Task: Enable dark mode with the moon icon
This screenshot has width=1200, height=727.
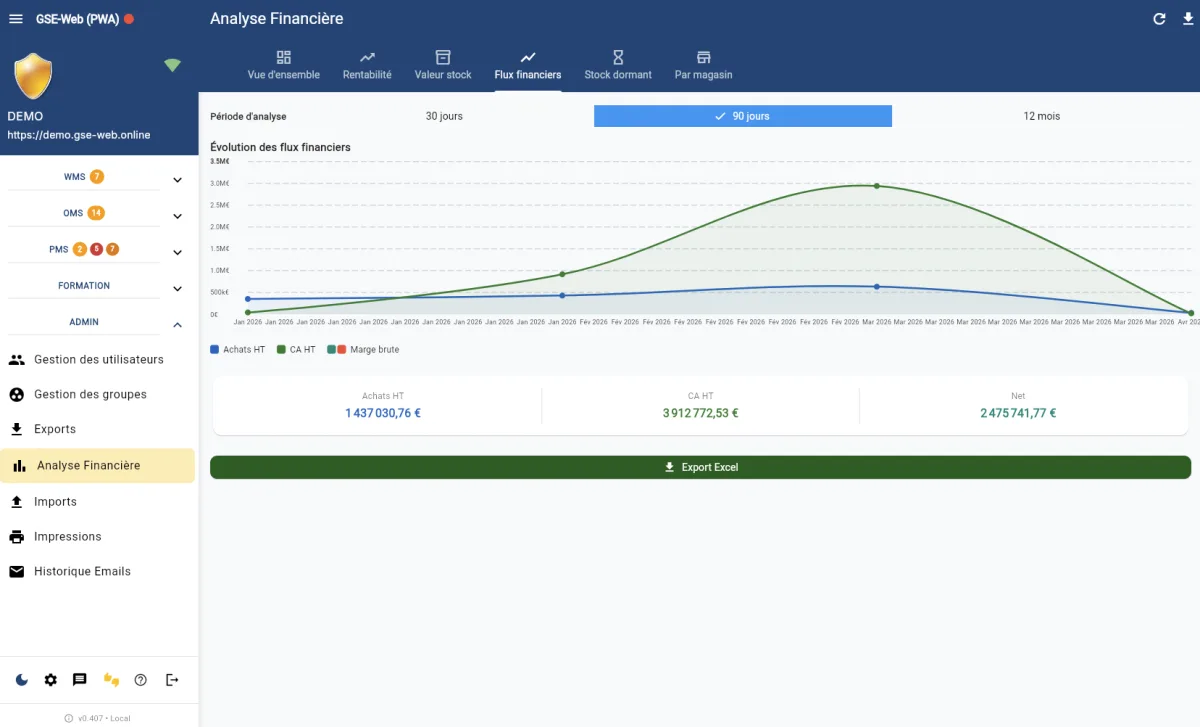Action: point(21,680)
